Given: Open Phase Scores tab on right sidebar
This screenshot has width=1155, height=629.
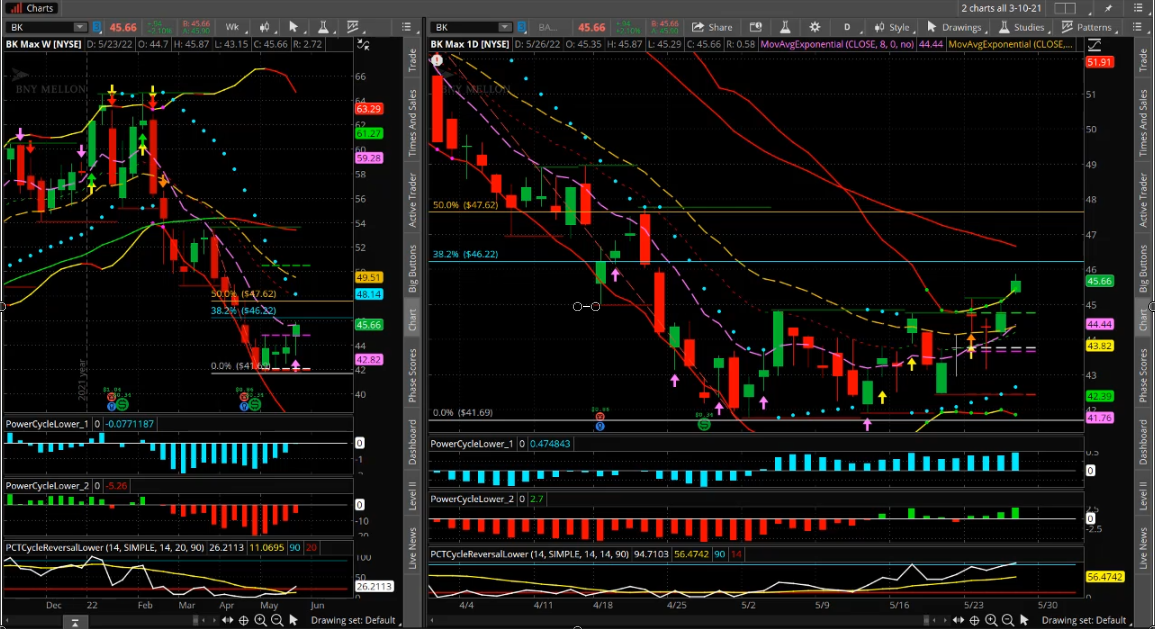Looking at the screenshot, I should click(x=1143, y=375).
